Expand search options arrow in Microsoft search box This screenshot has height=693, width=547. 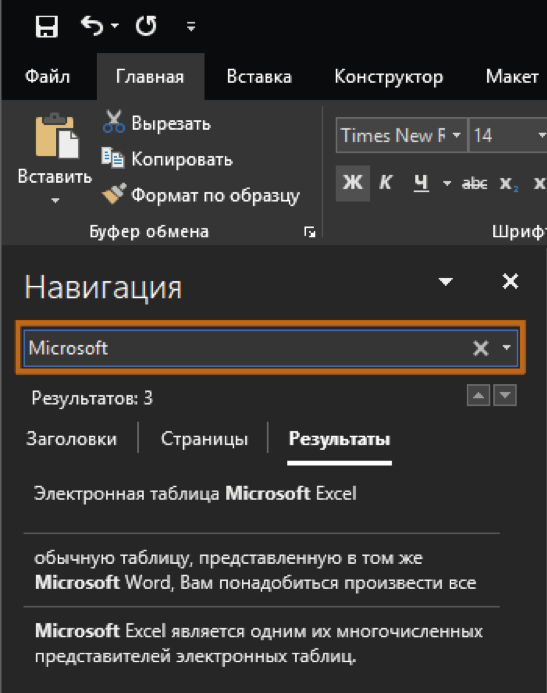click(x=506, y=347)
